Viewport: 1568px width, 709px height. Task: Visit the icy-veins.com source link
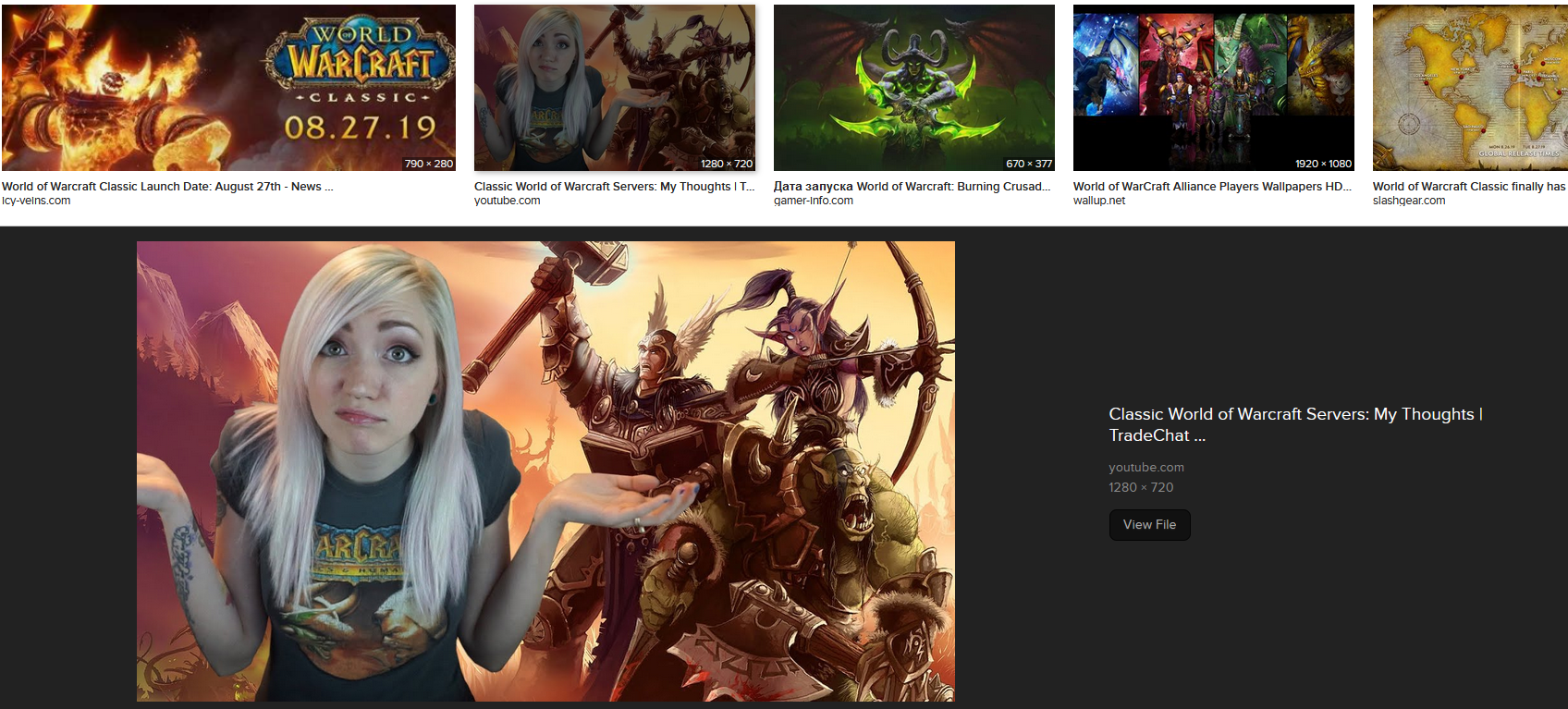coord(36,201)
